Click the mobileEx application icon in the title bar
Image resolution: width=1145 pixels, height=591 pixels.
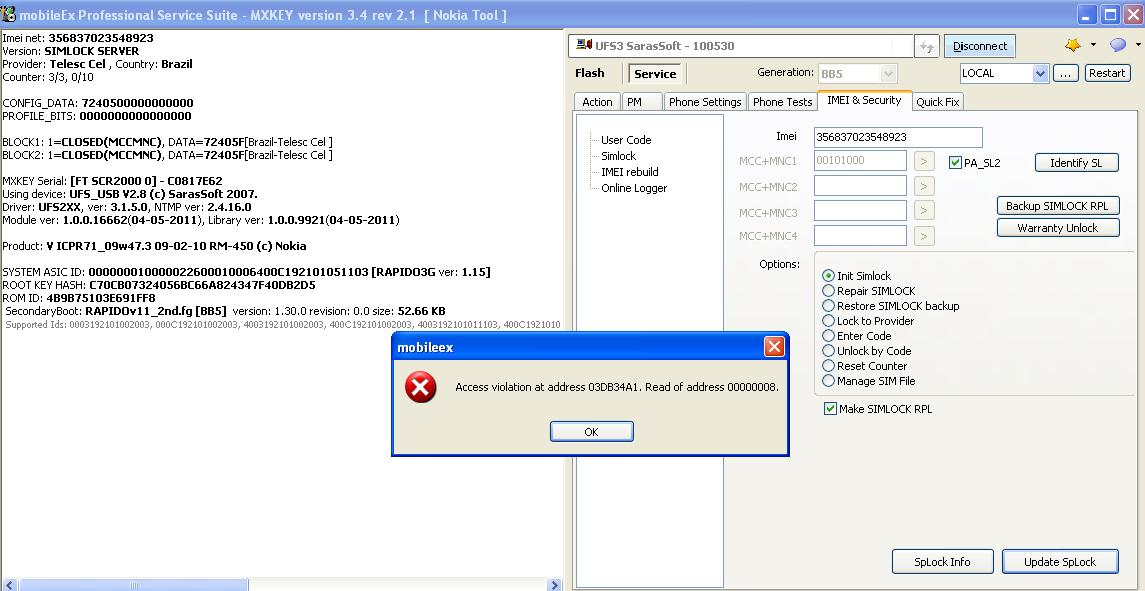pyautogui.click(x=8, y=15)
